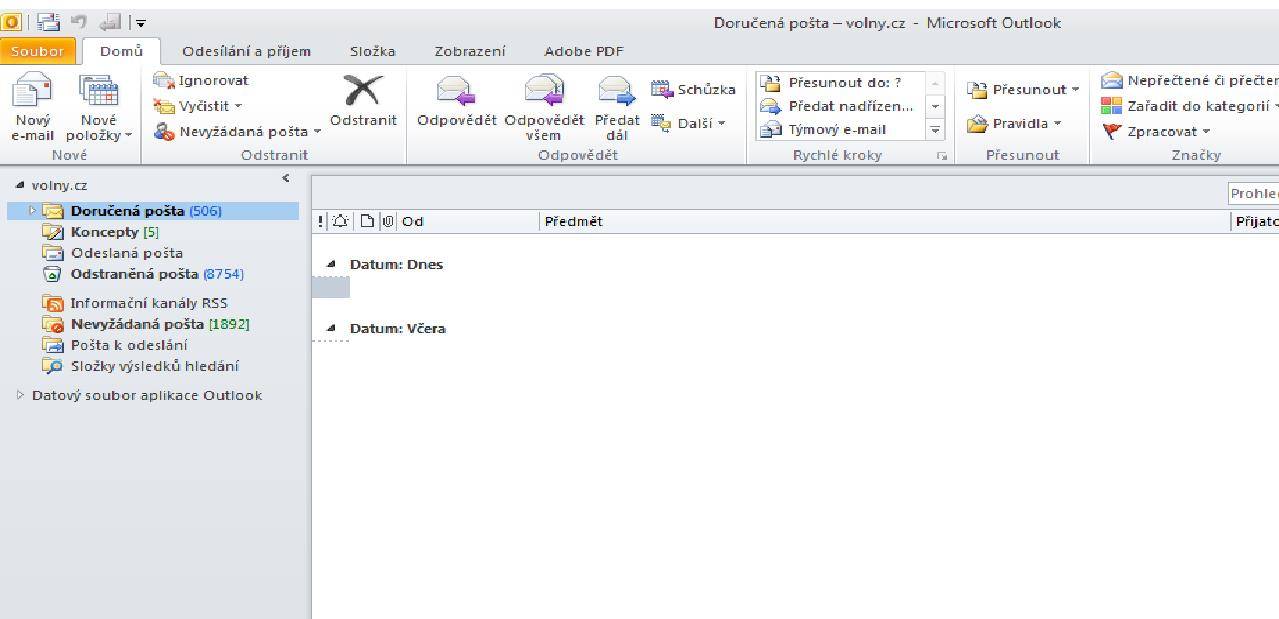Click the Rychlé kroky gallery scroll down arrow

click(935, 106)
